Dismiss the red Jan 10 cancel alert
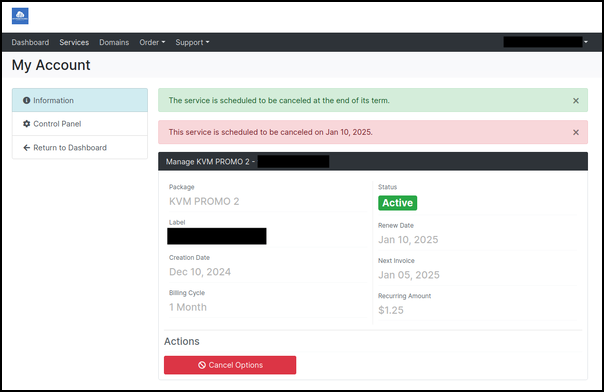604x392 pixels. (x=575, y=132)
